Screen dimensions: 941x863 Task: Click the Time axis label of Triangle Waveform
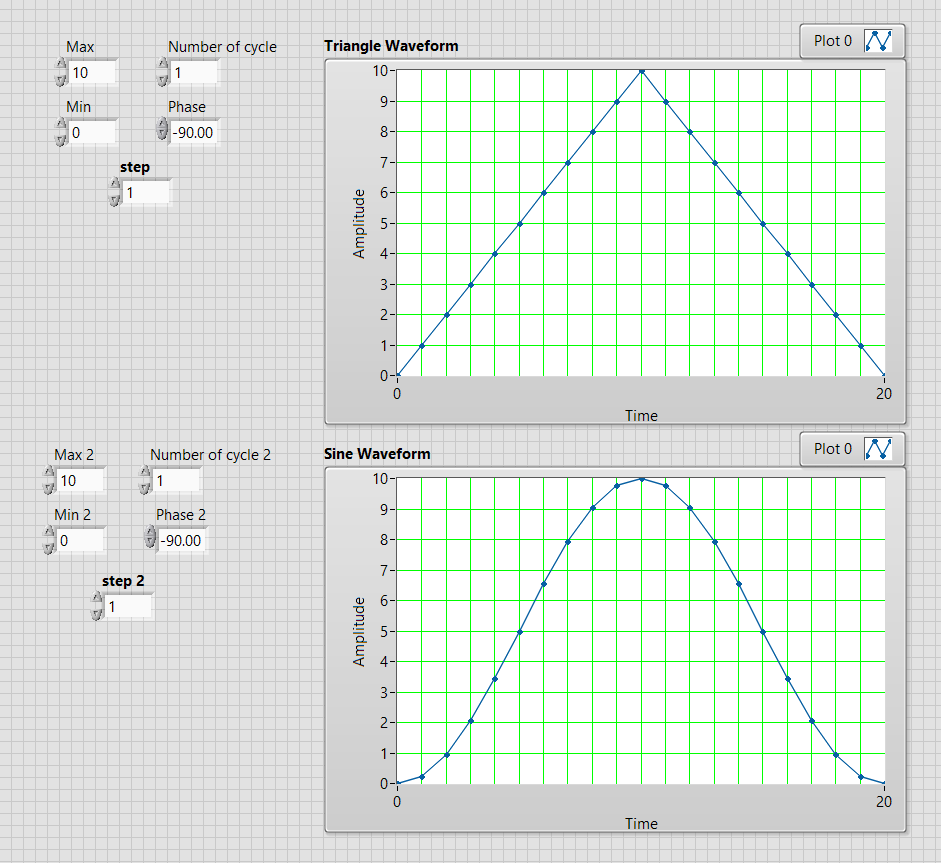[x=641, y=416]
